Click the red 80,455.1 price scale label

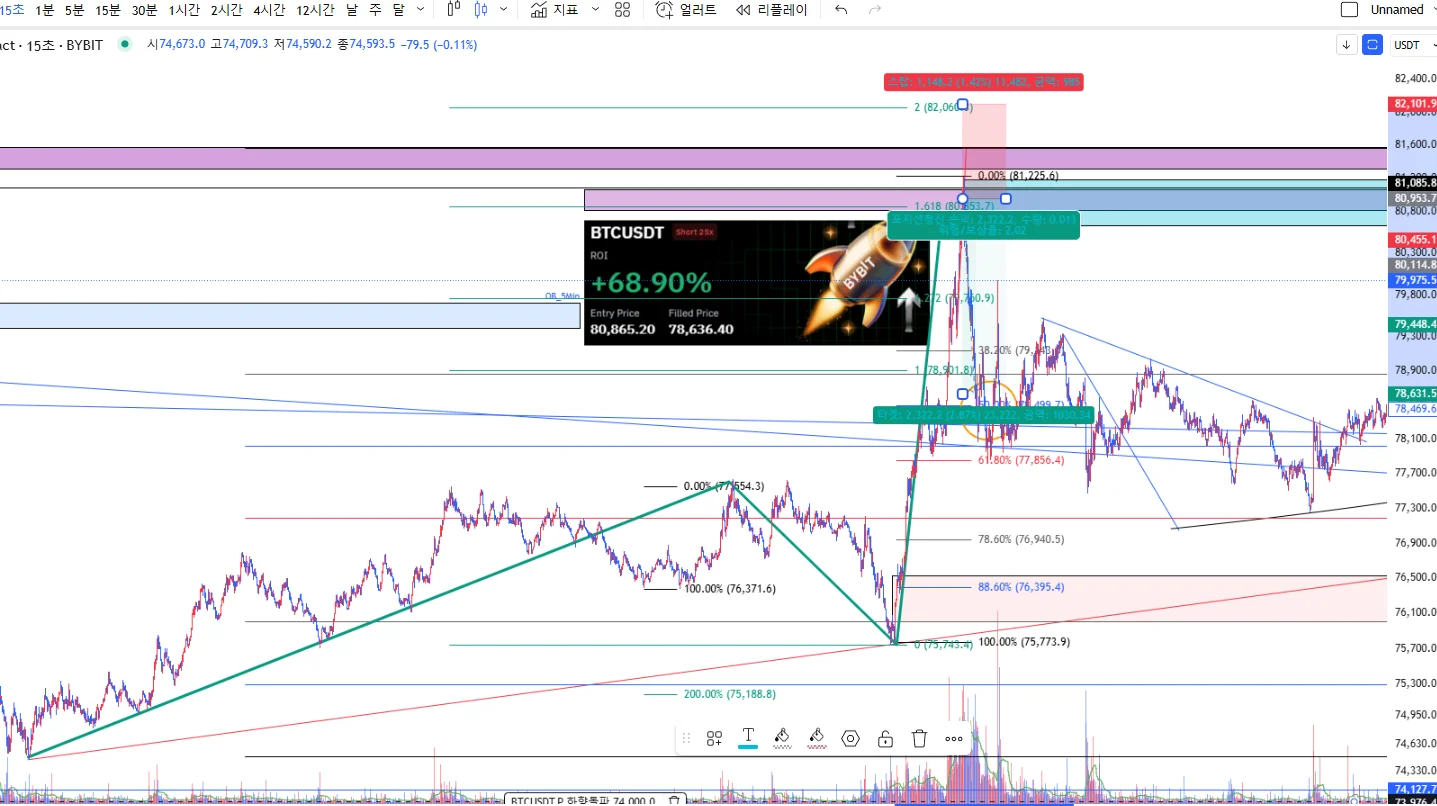click(x=1413, y=240)
